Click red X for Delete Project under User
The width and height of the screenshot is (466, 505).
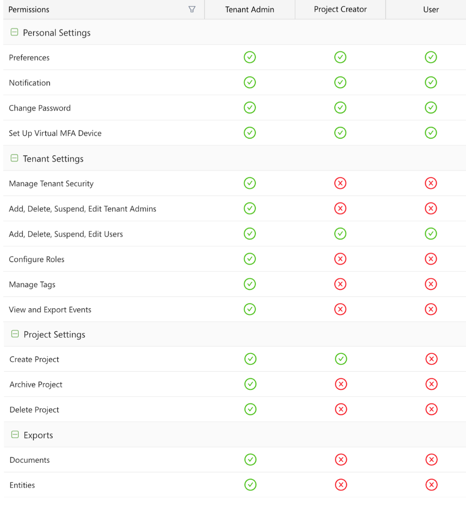click(431, 409)
